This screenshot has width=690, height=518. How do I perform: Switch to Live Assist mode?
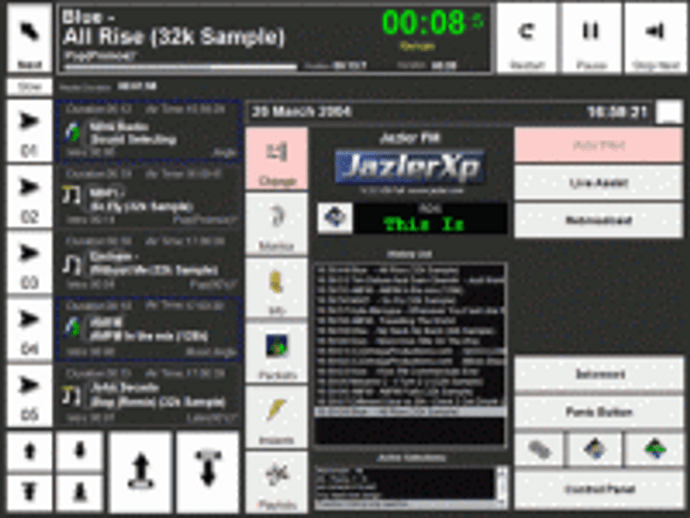coord(599,183)
